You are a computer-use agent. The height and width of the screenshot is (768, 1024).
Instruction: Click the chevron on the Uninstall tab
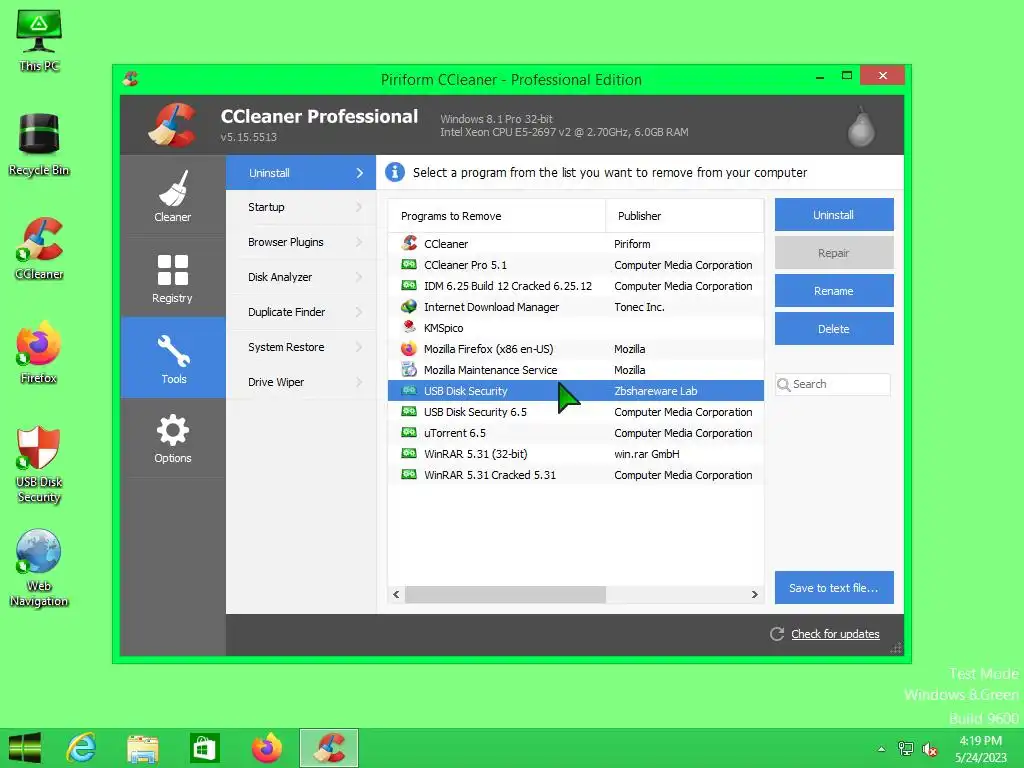[x=360, y=173]
